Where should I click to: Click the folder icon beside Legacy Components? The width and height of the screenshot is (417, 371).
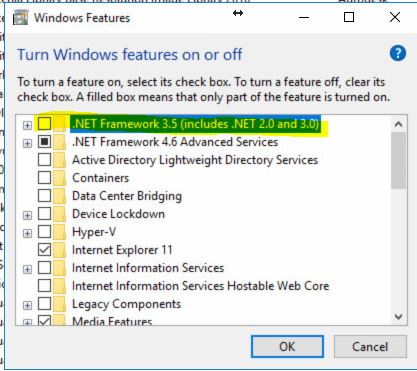pyautogui.click(x=59, y=304)
